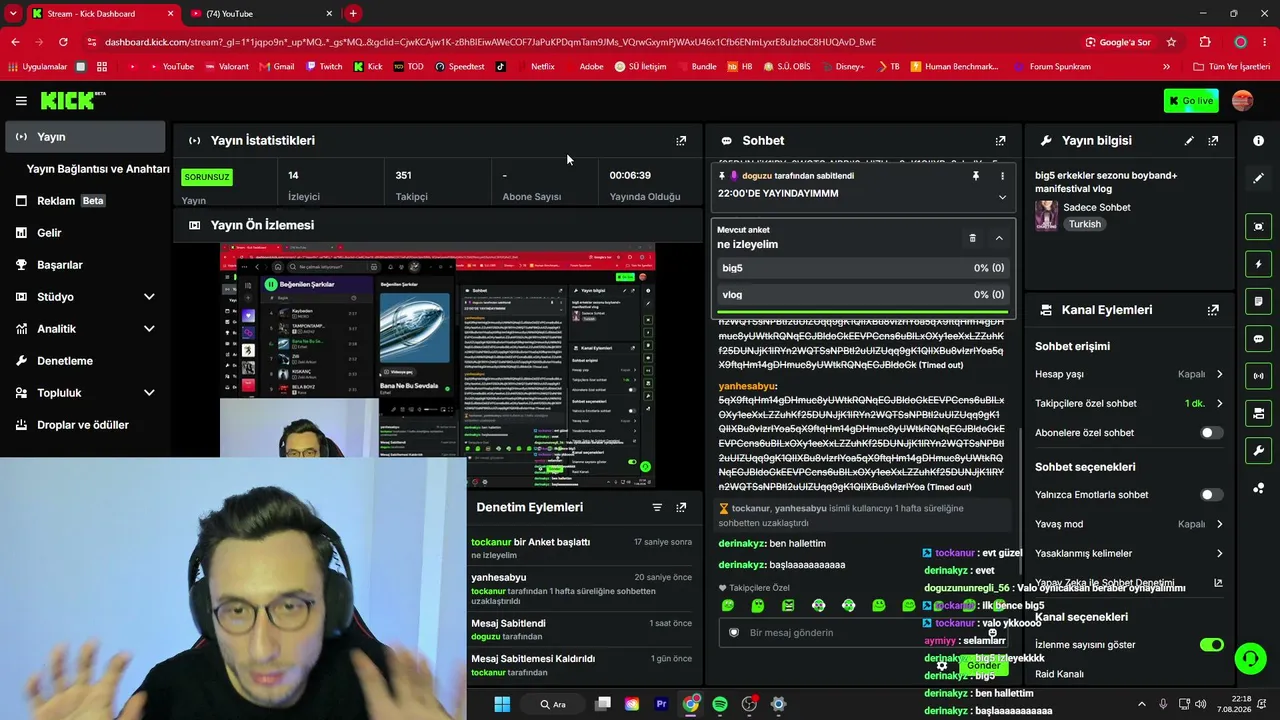Select Yayın in the sidebar
Screen dimensions: 1280x720
point(86,137)
